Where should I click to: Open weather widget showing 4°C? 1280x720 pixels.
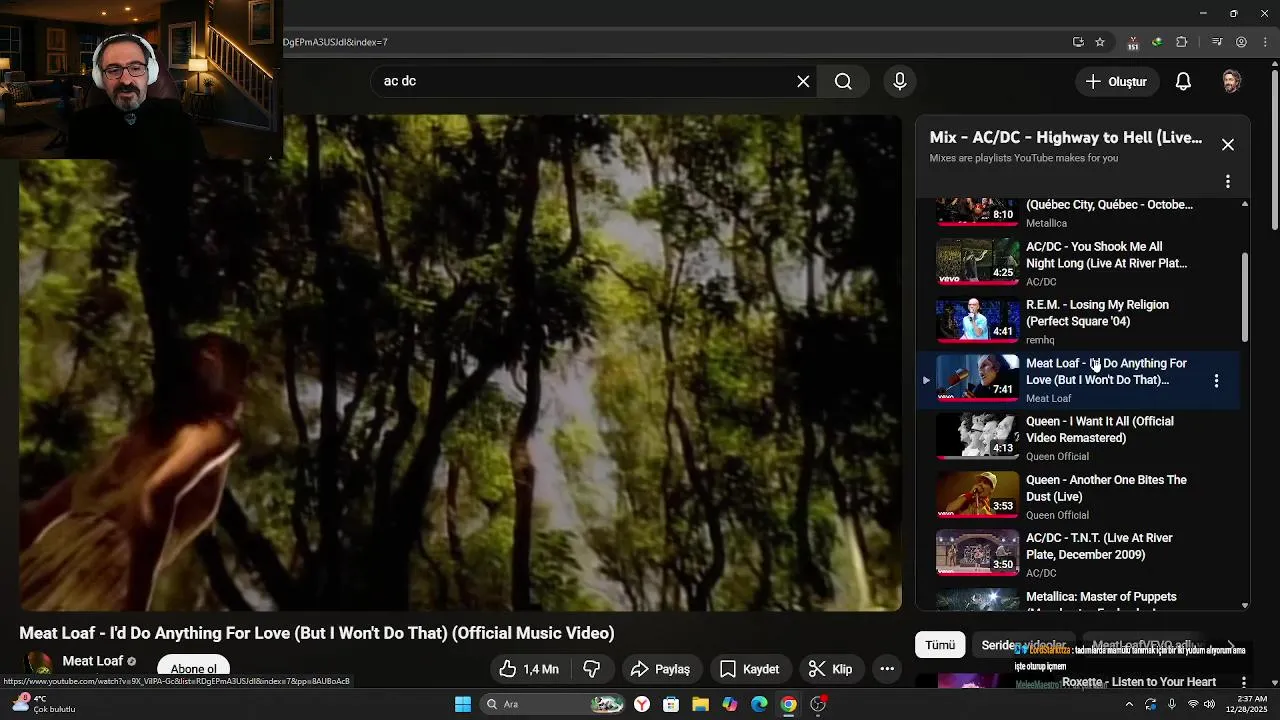[x=42, y=704]
